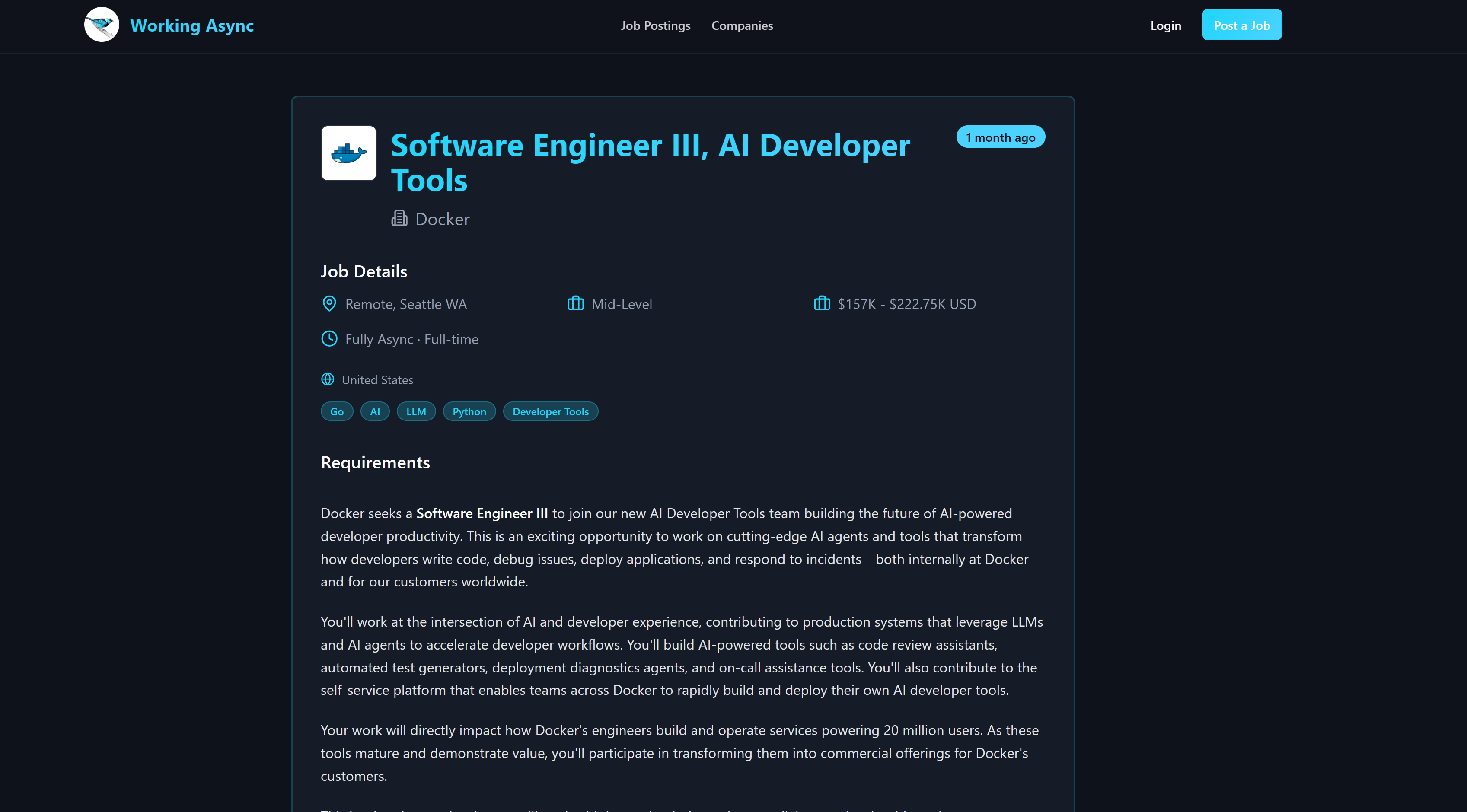Select the Go tag
Screen dimensions: 1467x812
[x=337, y=412]
